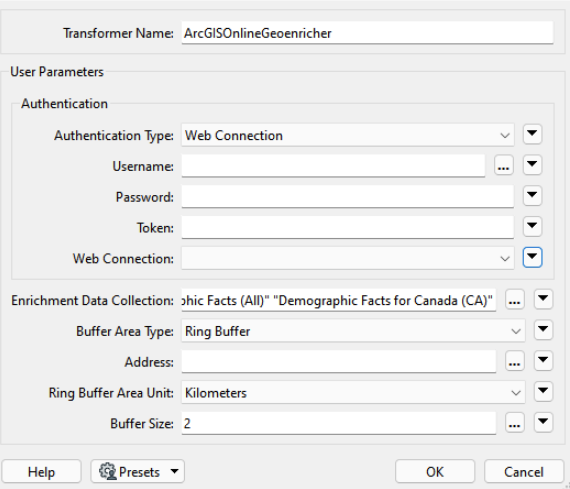Expand Ring Buffer Area Unit dropdown
The width and height of the screenshot is (570, 489).
[x=353, y=393]
